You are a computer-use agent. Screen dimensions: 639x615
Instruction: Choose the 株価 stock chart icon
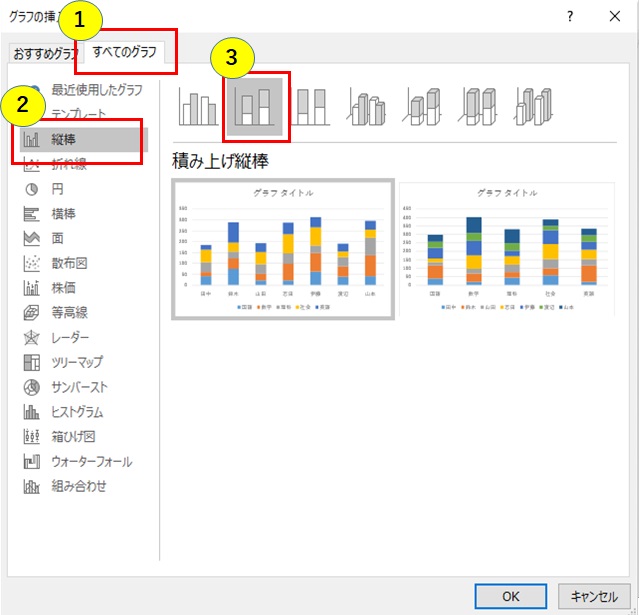click(x=32, y=288)
